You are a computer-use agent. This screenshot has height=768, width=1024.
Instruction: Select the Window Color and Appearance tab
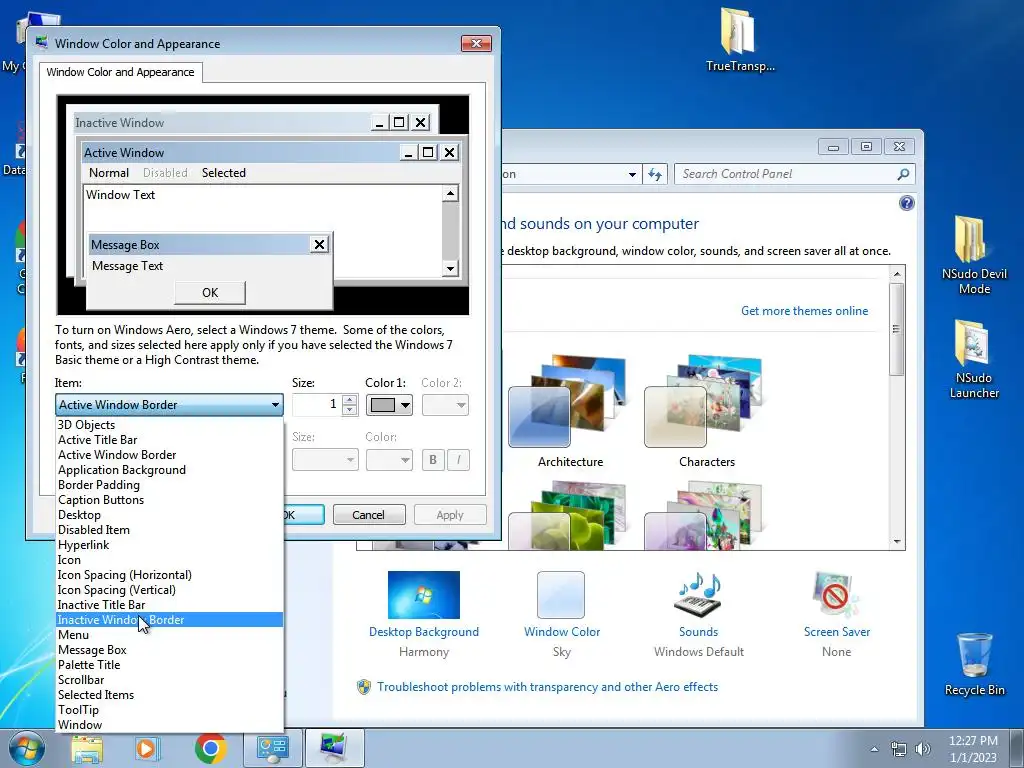(120, 72)
